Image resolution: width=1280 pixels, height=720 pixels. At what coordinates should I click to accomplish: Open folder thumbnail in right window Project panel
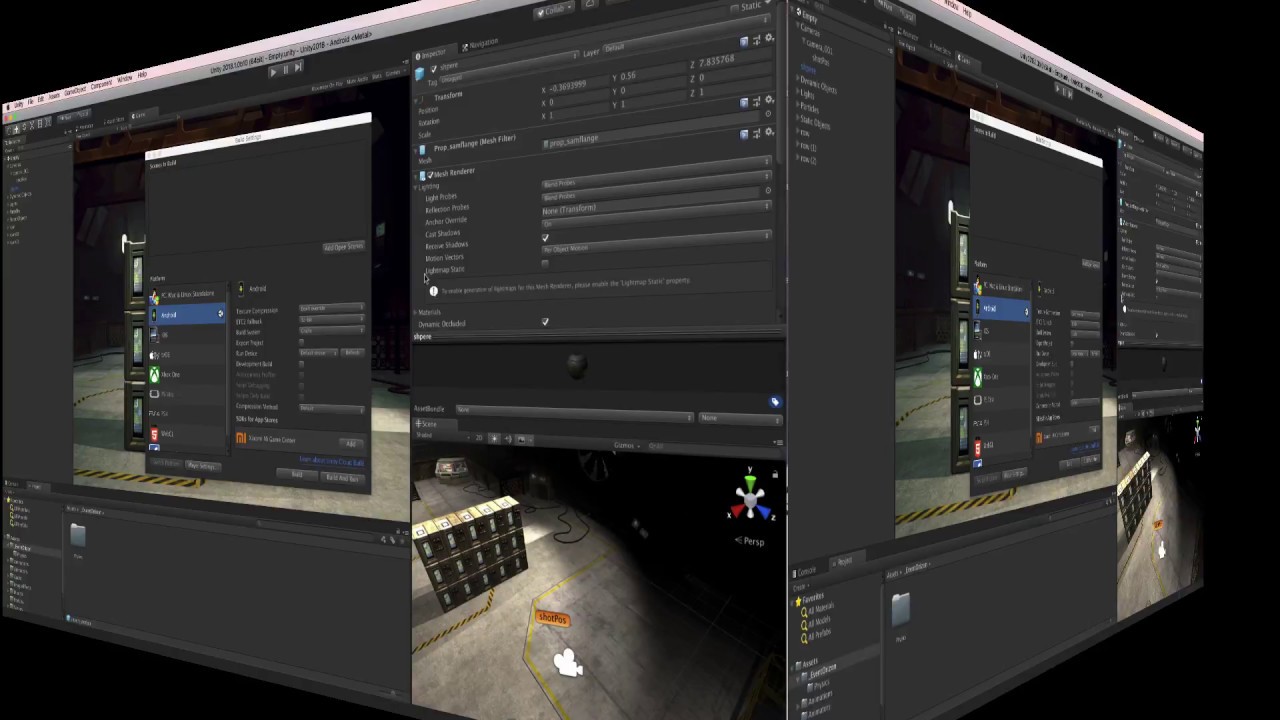900,609
